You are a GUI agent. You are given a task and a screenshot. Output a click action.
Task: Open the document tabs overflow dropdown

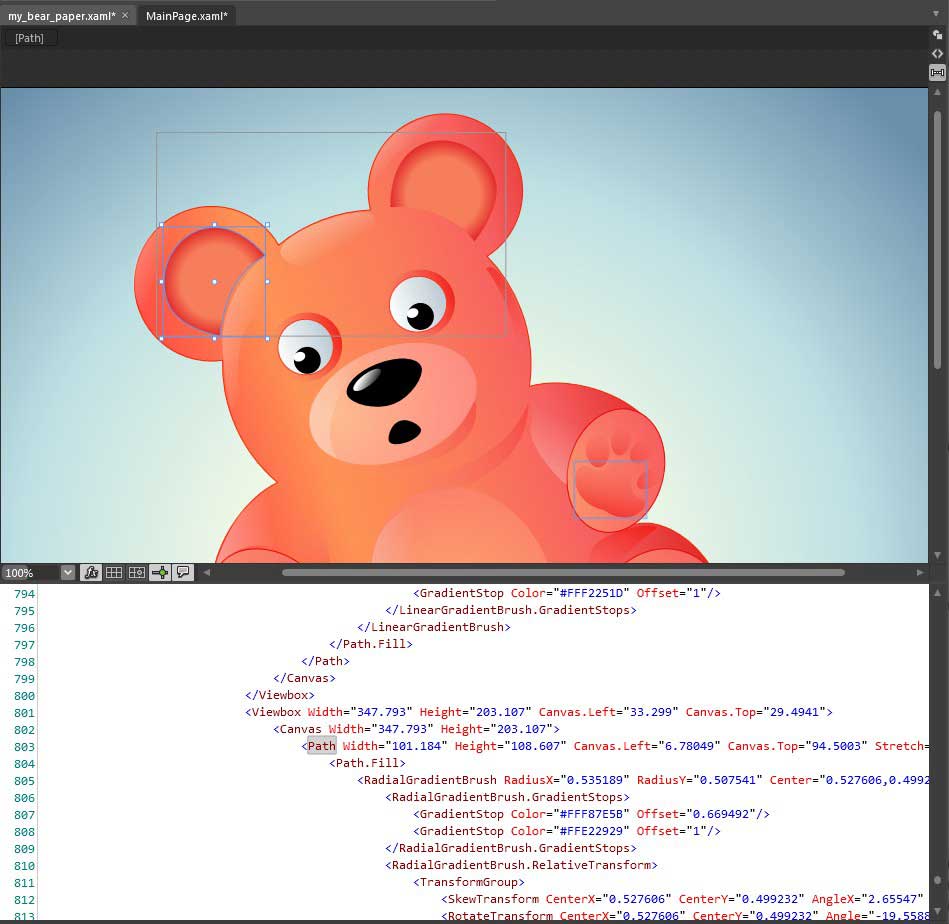click(936, 13)
